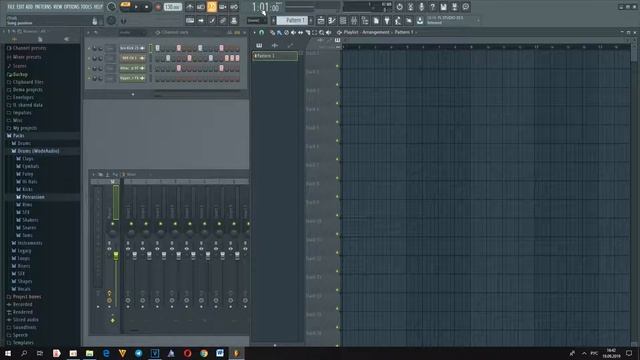Select the Playlist zoom tool

click(322, 32)
